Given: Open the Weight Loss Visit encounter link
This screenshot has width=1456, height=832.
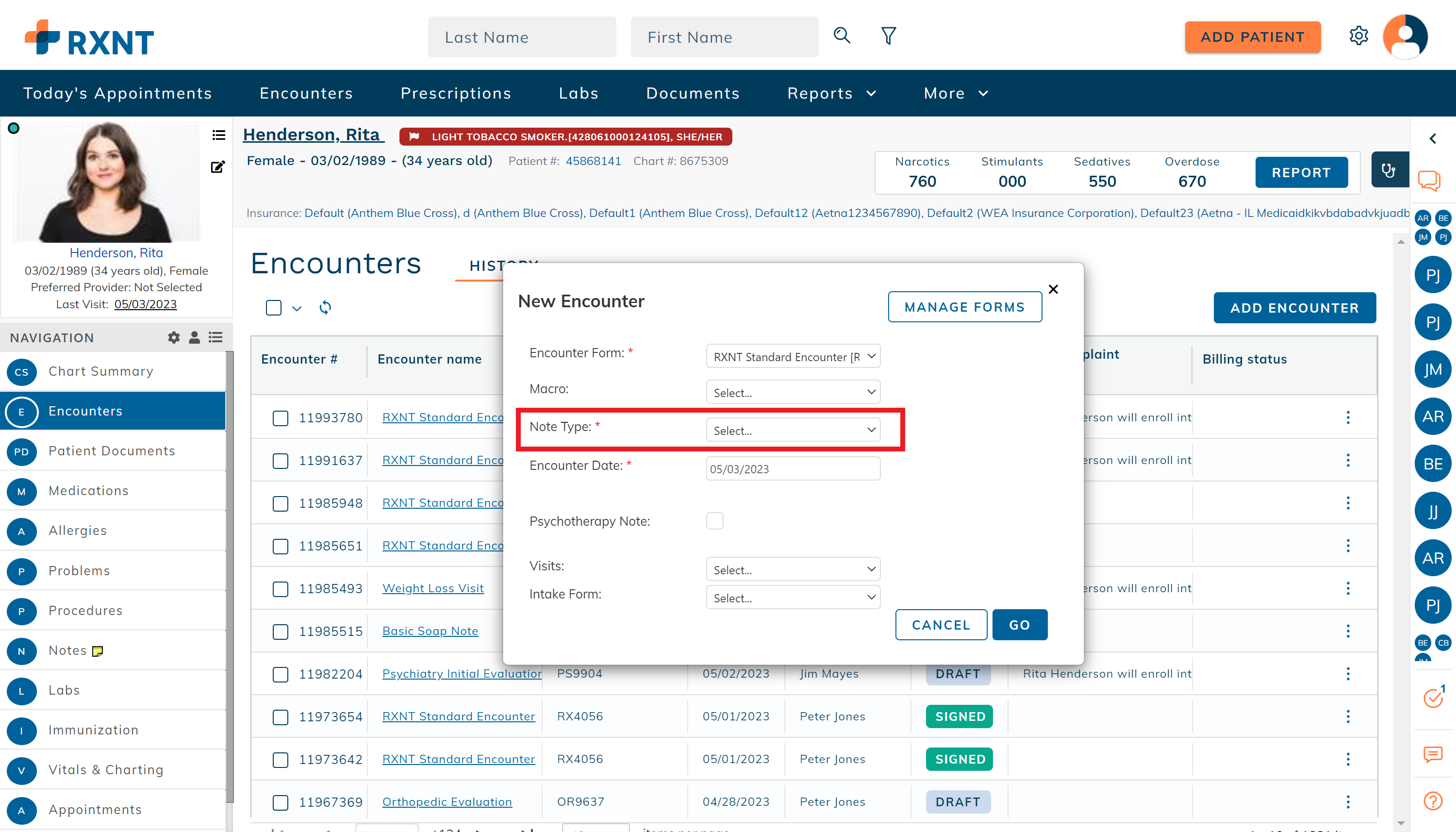Looking at the screenshot, I should pos(432,588).
